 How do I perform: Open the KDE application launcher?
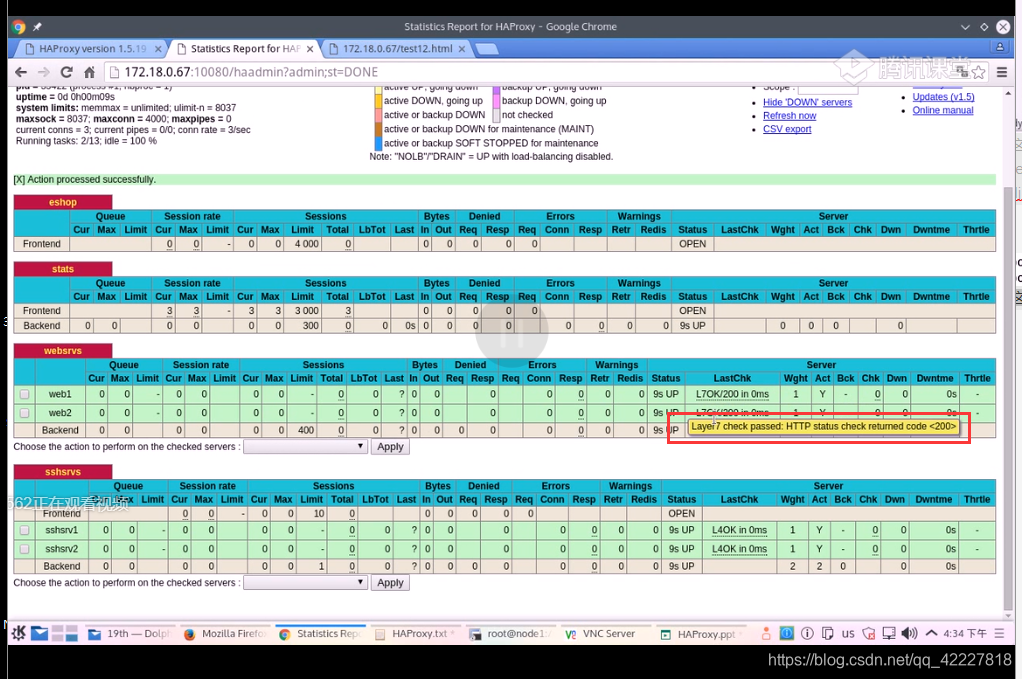[x=18, y=633]
